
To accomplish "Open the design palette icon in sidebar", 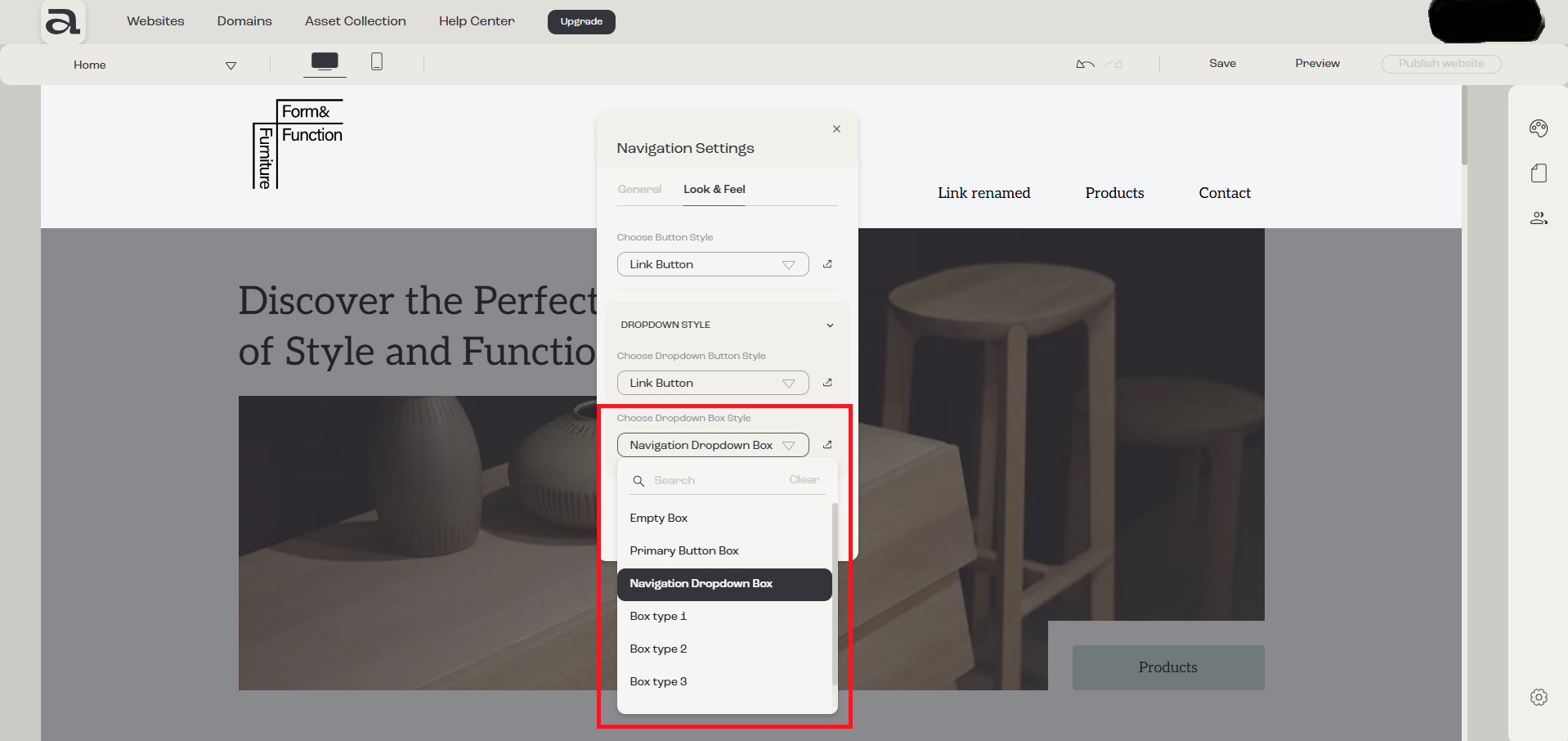I will [1539, 128].
